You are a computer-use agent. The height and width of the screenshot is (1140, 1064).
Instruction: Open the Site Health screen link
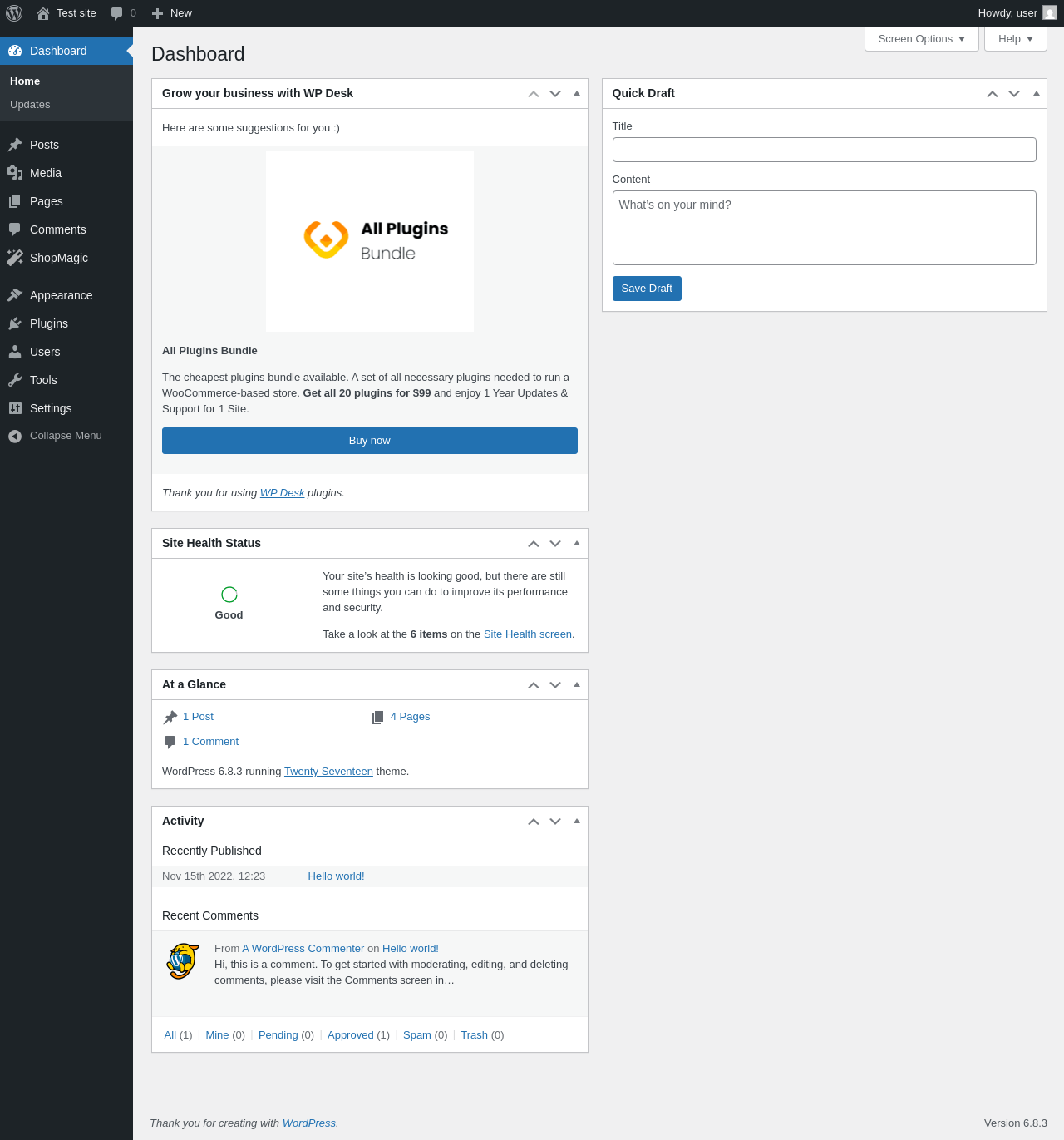[528, 634]
